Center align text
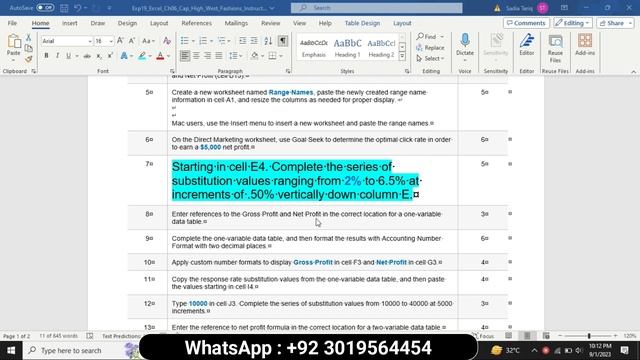Image resolution: width=640 pixels, height=360 pixels. point(196,56)
